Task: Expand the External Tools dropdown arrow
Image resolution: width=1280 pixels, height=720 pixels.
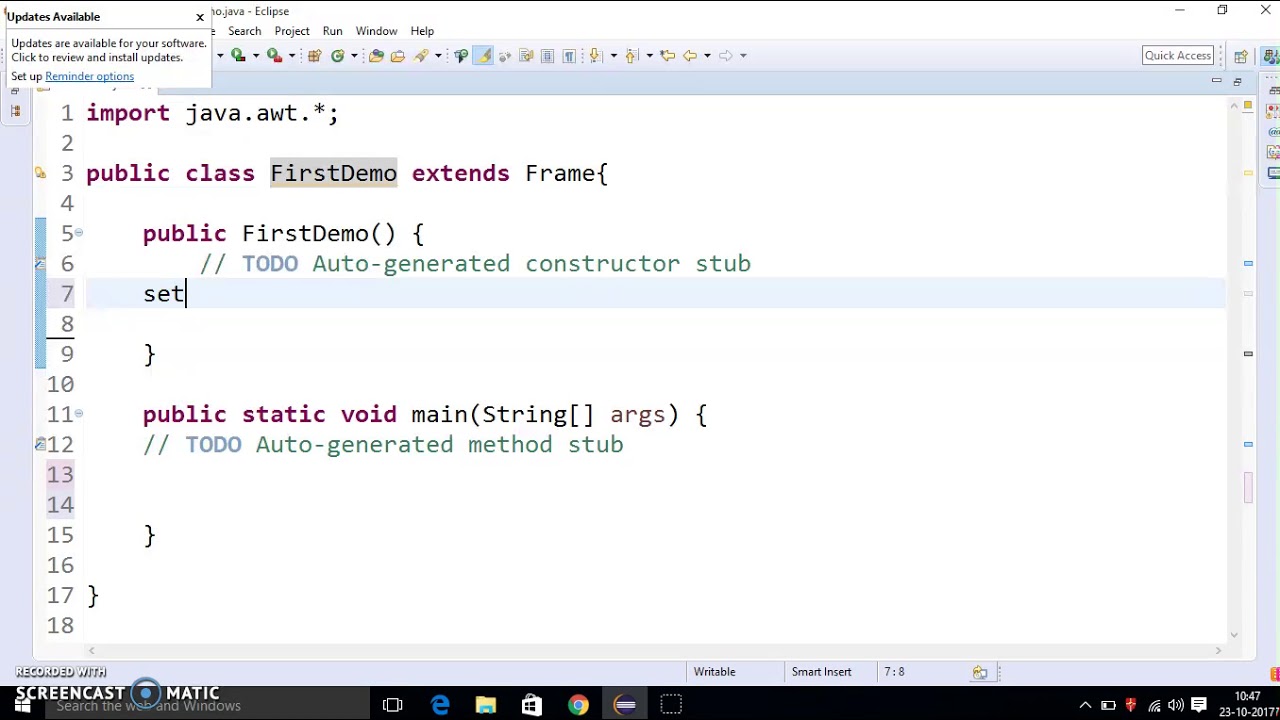Action: tap(292, 56)
